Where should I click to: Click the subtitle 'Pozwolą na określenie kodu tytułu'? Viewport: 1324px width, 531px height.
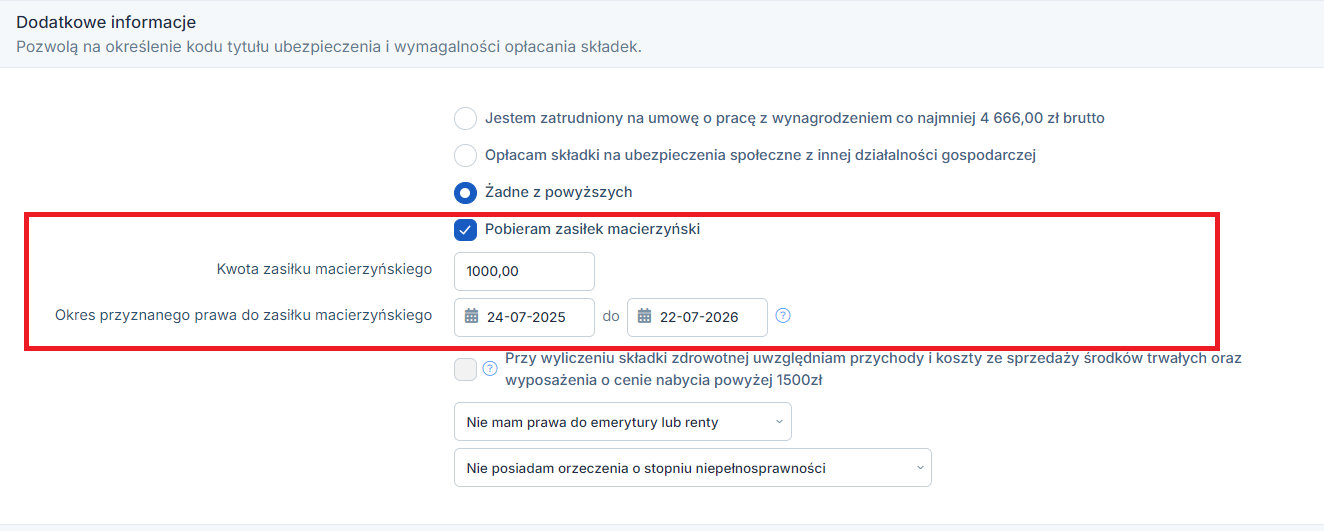[329, 46]
